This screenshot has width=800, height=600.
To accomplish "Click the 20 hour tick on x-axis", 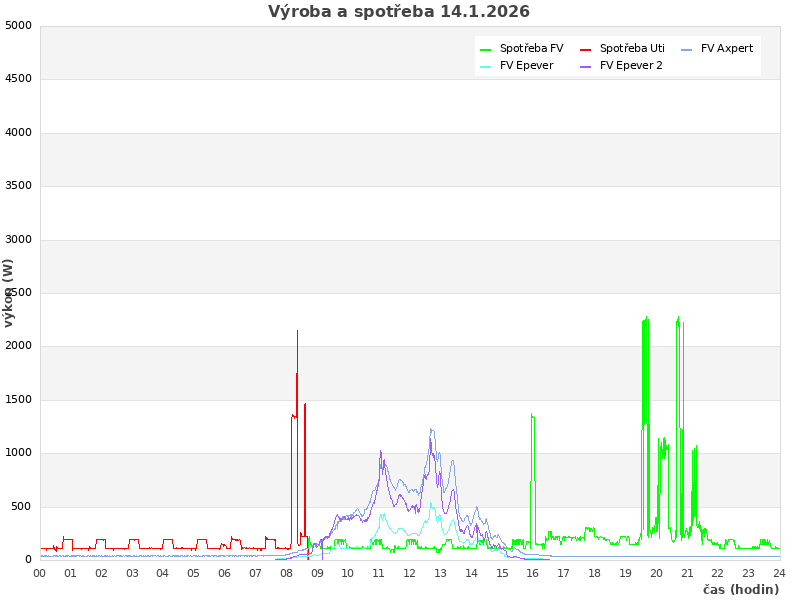I will pyautogui.click(x=656, y=573).
